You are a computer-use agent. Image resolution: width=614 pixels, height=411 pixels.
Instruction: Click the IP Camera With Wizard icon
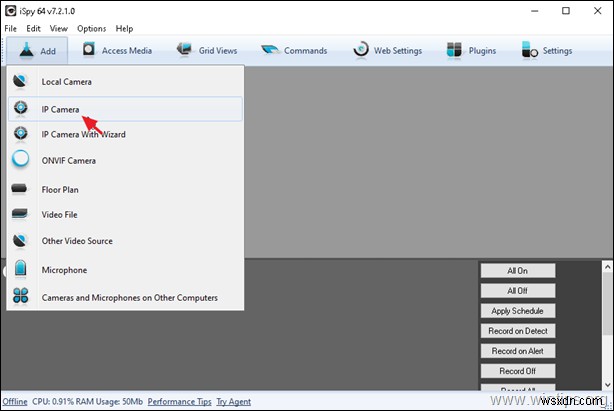tap(20, 134)
